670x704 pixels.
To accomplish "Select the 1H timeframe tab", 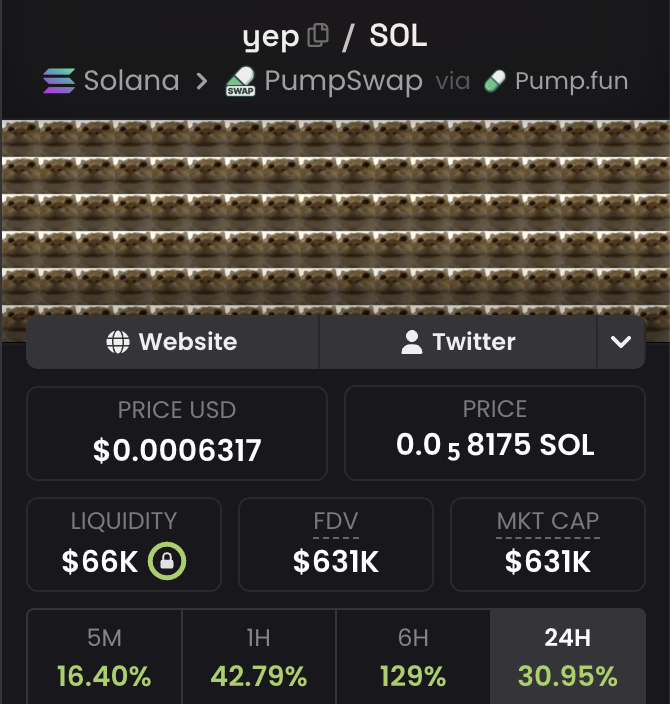I will coord(259,656).
